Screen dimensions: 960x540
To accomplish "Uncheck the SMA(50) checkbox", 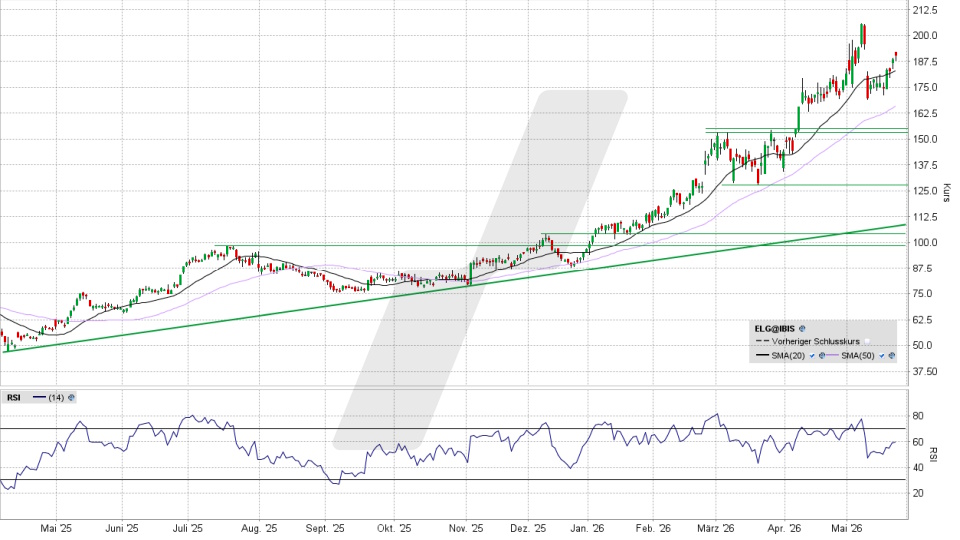I will point(882,356).
